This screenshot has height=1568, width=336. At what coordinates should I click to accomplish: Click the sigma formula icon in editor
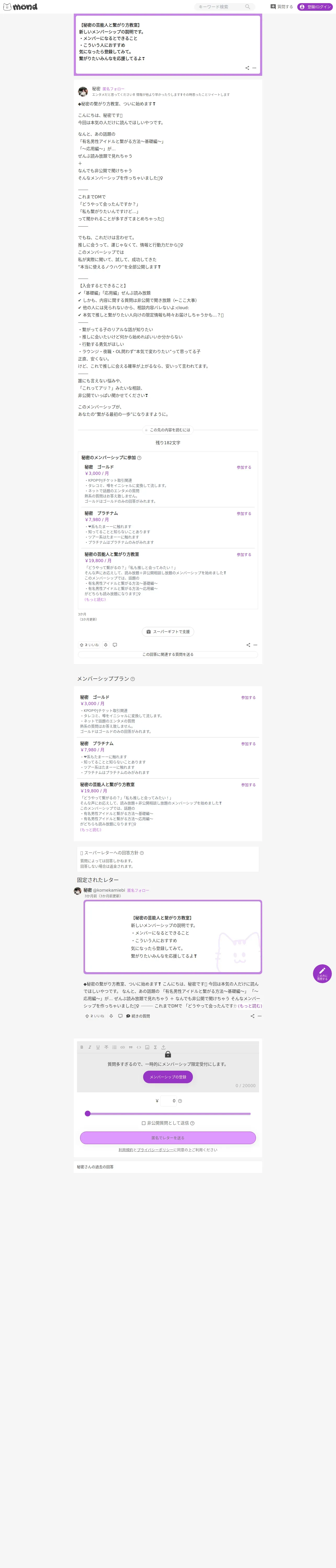[x=155, y=1048]
